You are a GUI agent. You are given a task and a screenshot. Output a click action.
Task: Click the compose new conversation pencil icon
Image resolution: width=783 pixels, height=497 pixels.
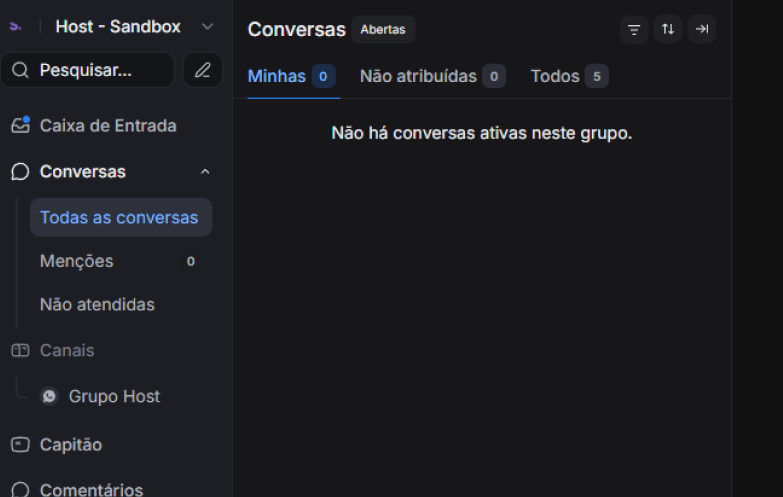pos(202,70)
